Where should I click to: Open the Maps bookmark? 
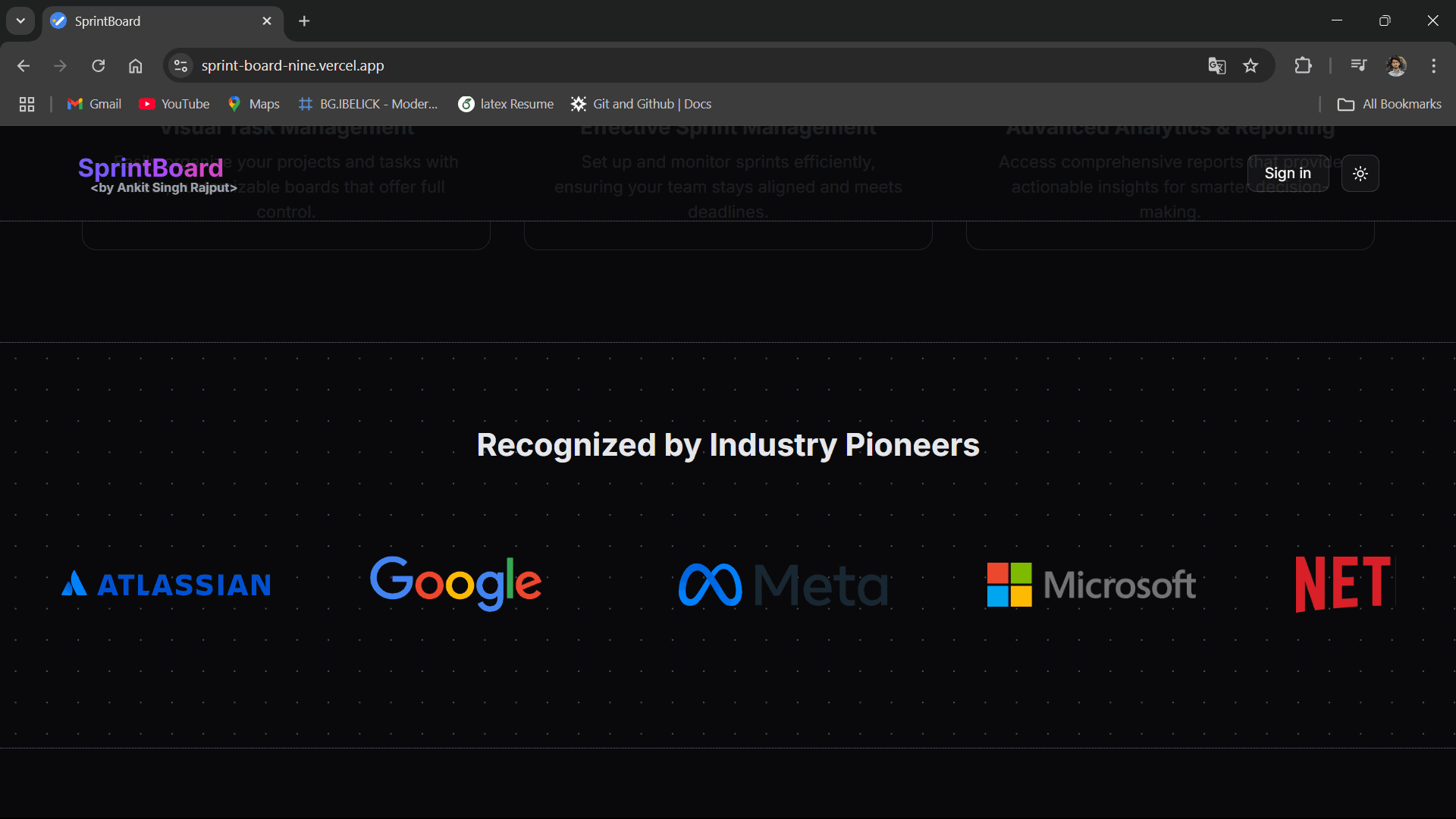point(254,104)
